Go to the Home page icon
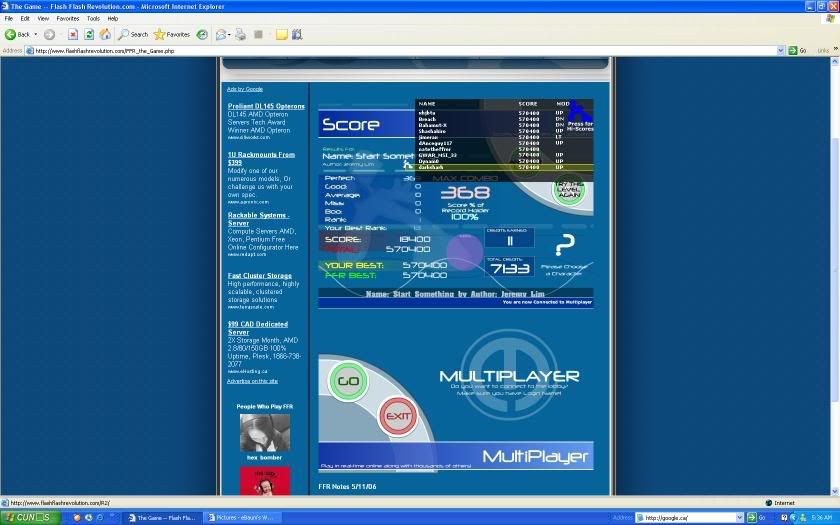The width and height of the screenshot is (840, 525). point(104,34)
